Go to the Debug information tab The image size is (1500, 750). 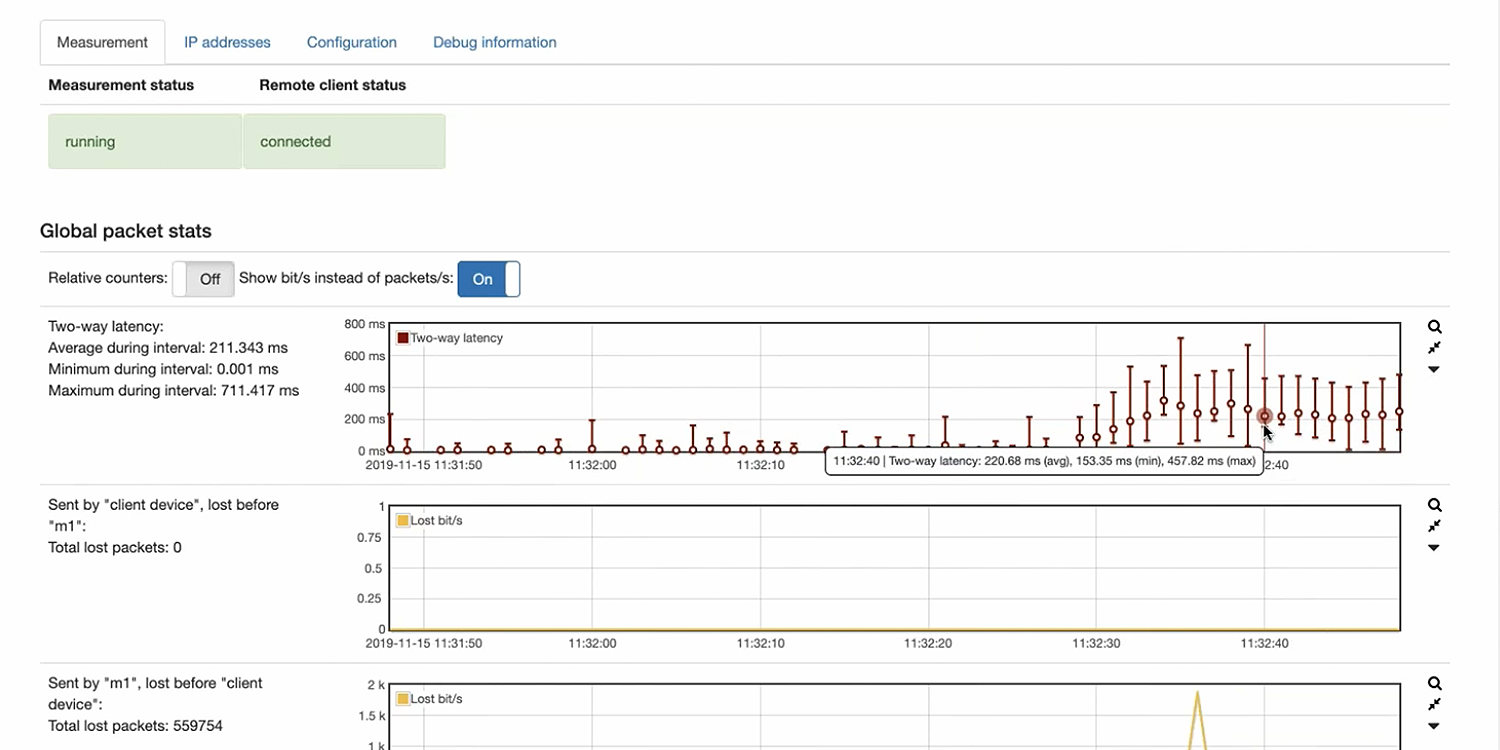coord(494,42)
